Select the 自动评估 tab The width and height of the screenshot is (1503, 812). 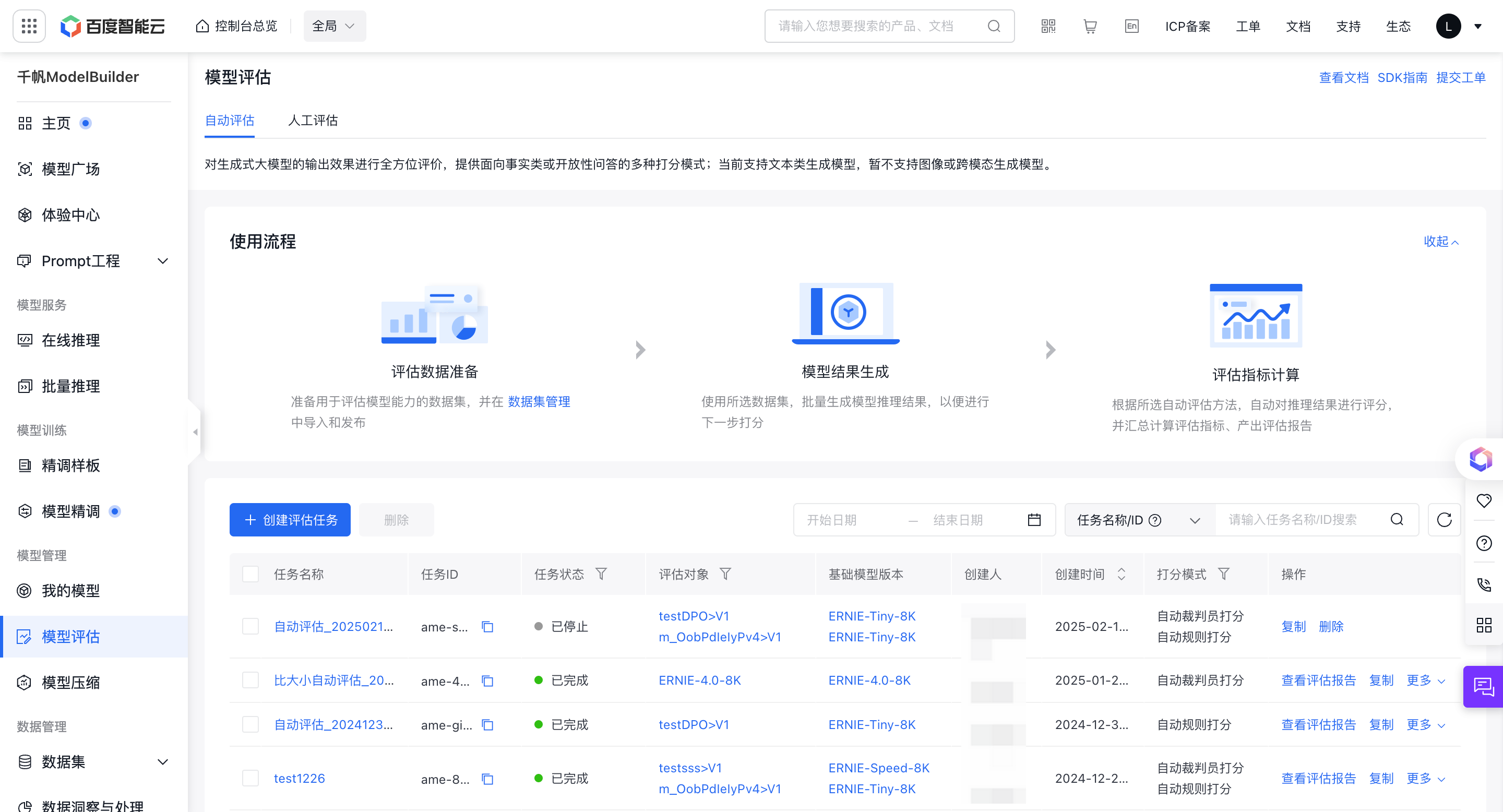229,121
